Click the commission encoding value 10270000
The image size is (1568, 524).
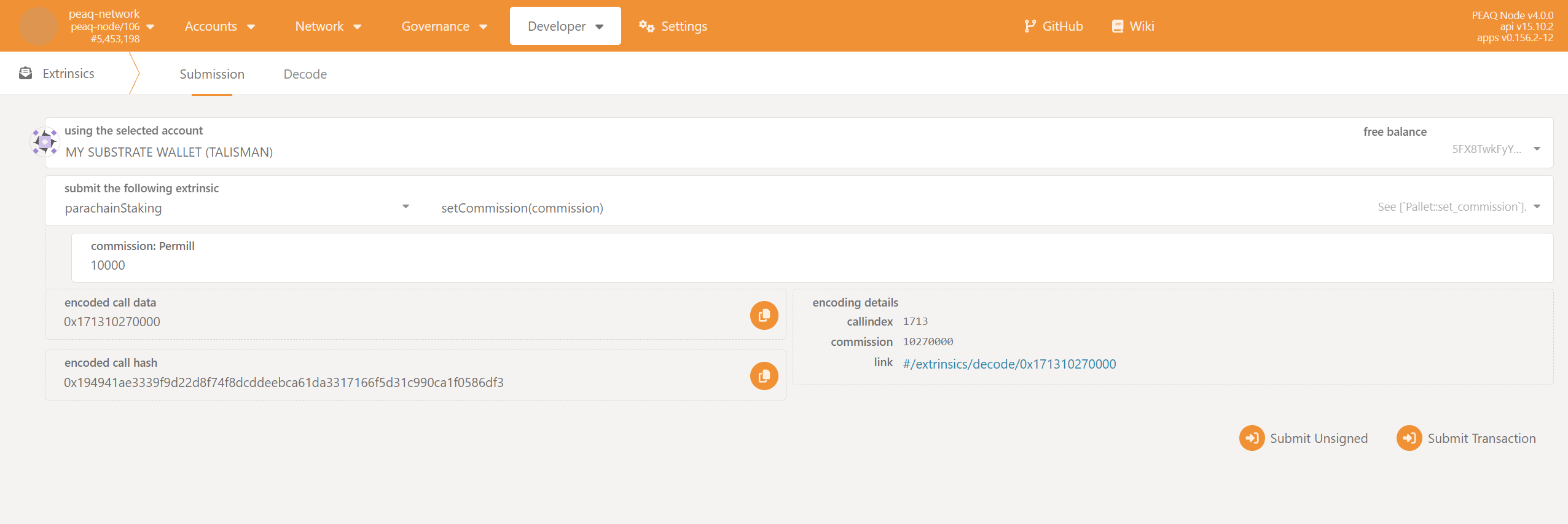[x=928, y=342]
